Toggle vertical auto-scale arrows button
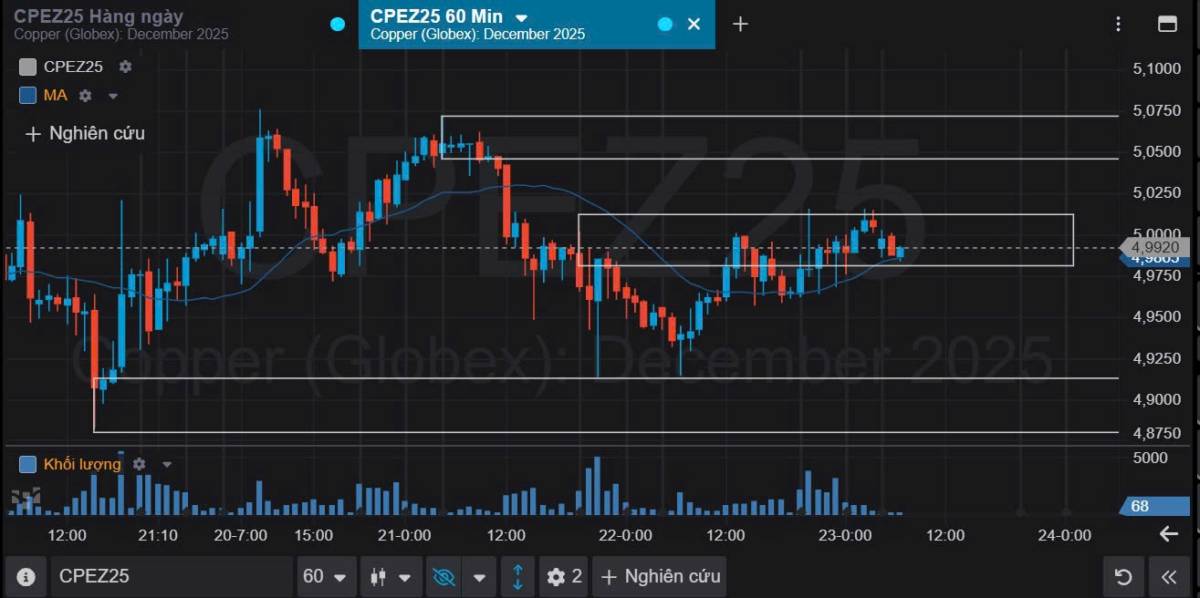 click(x=518, y=577)
